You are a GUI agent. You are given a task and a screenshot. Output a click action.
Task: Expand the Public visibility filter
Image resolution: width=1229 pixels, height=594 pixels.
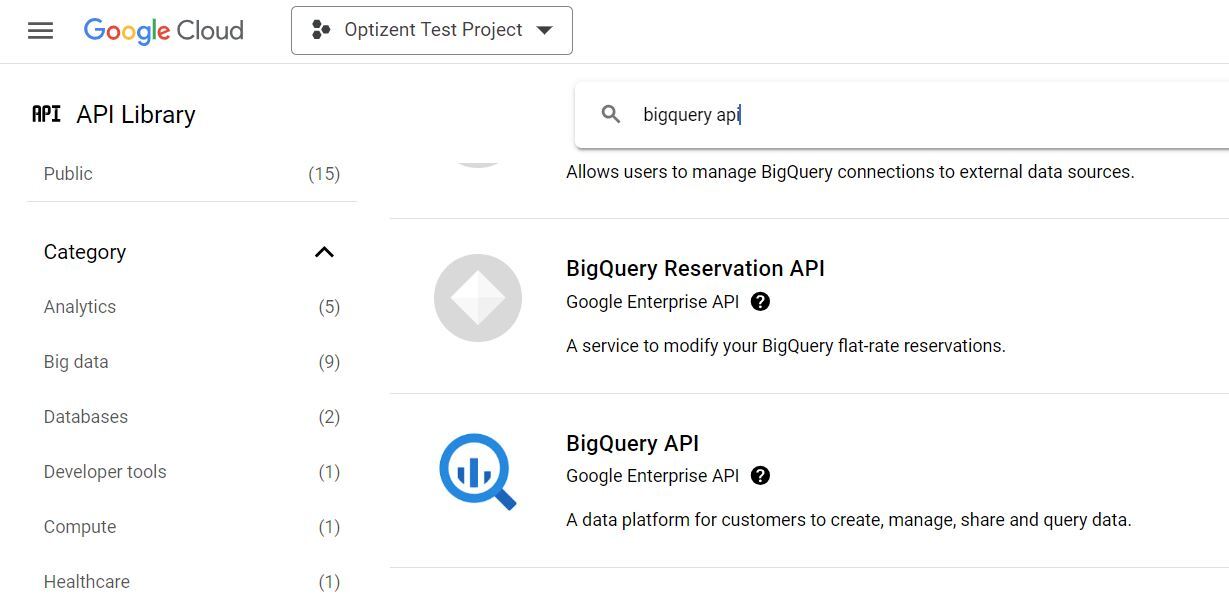click(x=67, y=173)
